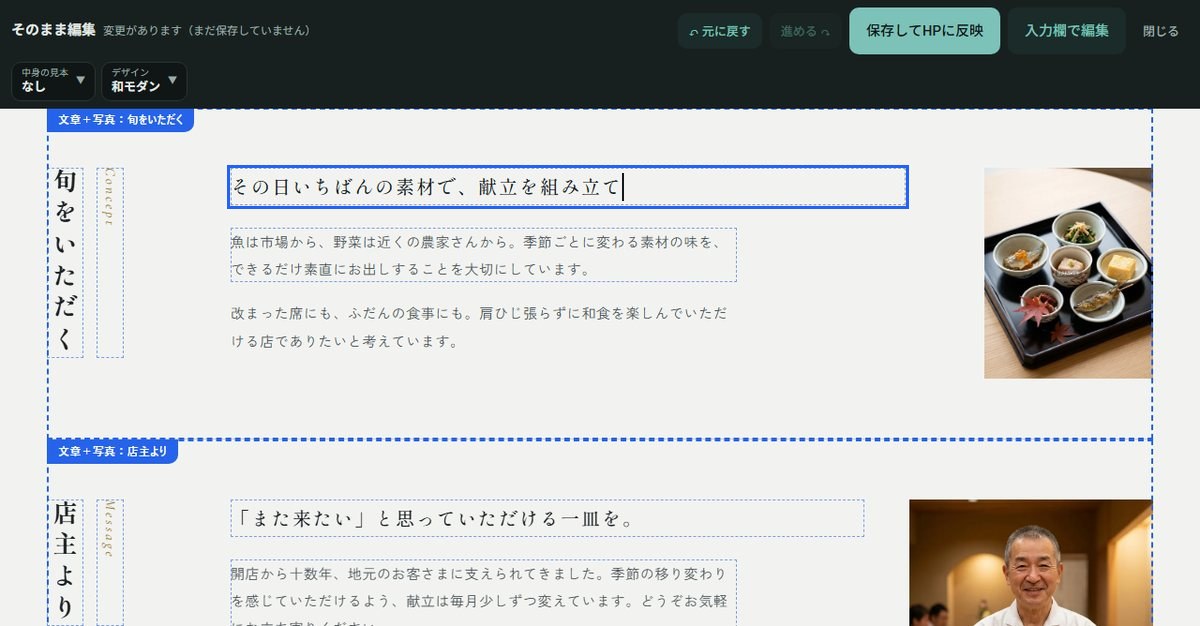Viewport: 1200px width, 626px height.
Task: Edit paragraph starting 改まった席にも
Action: [x=480, y=327]
